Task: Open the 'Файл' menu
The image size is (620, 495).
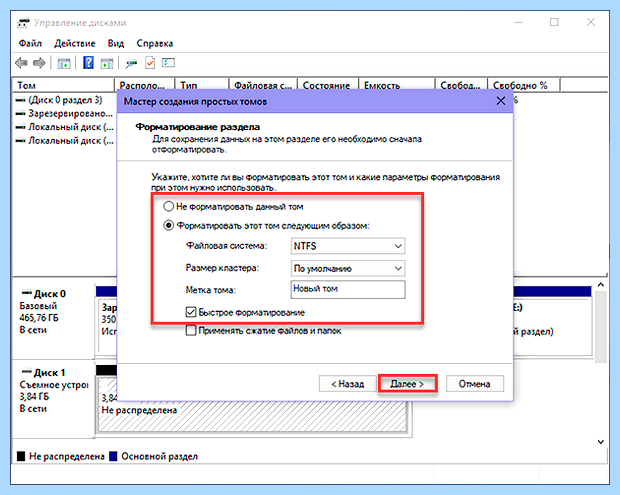Action: click(x=30, y=43)
